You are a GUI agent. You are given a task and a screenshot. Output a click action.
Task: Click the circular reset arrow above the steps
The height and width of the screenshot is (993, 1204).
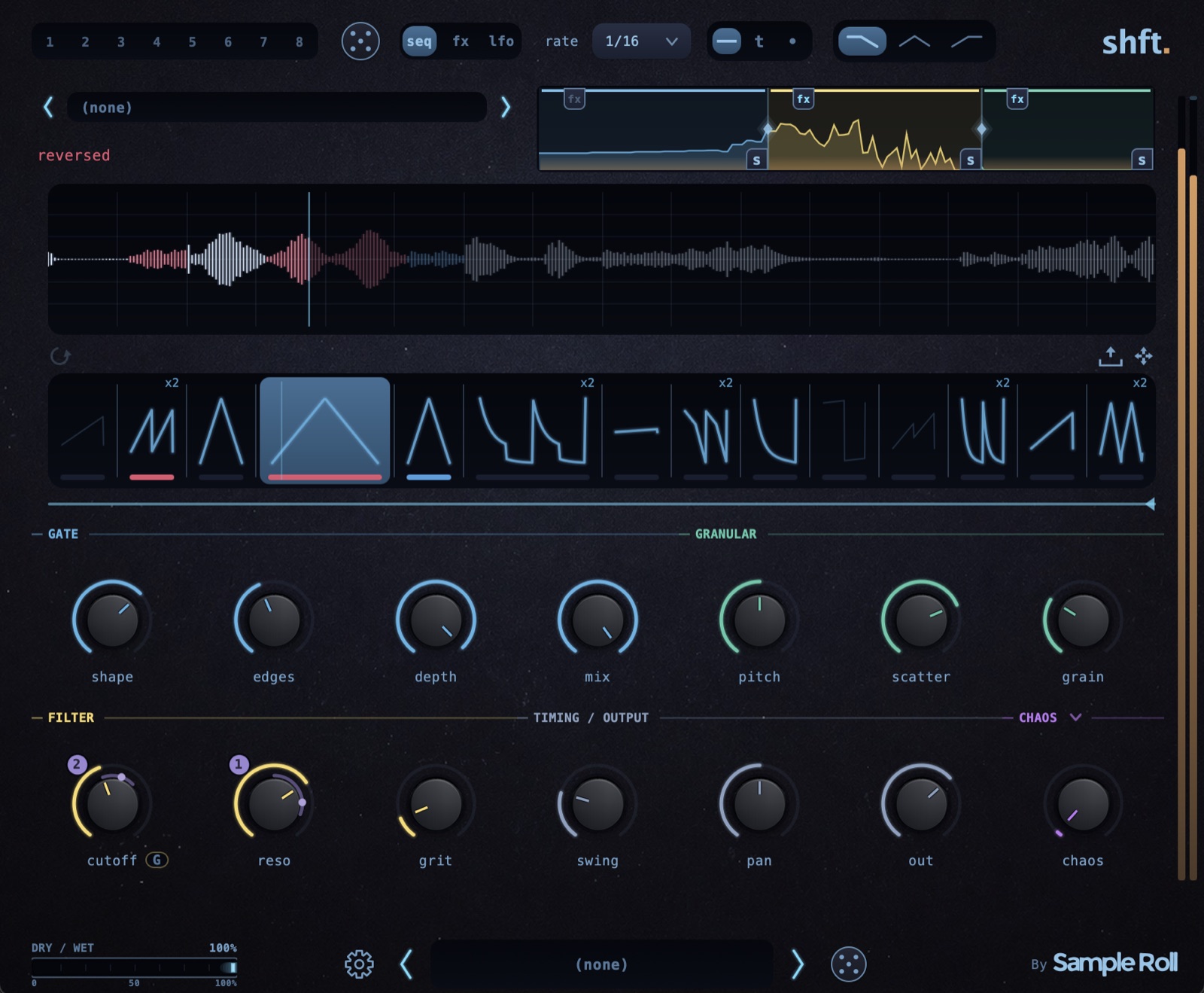coord(60,356)
